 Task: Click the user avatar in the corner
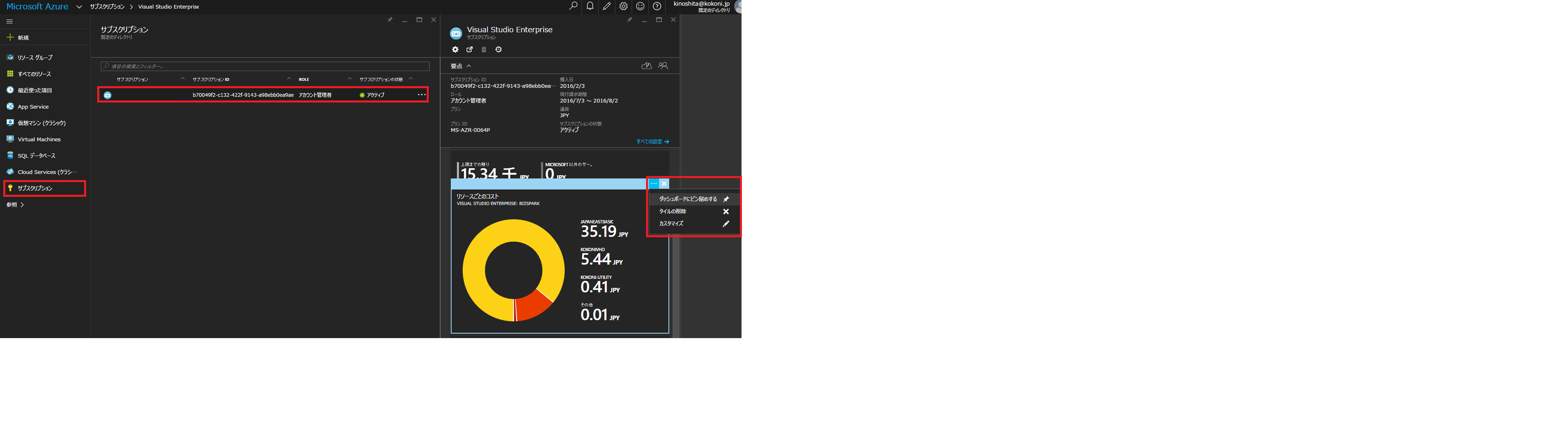pos(738,7)
